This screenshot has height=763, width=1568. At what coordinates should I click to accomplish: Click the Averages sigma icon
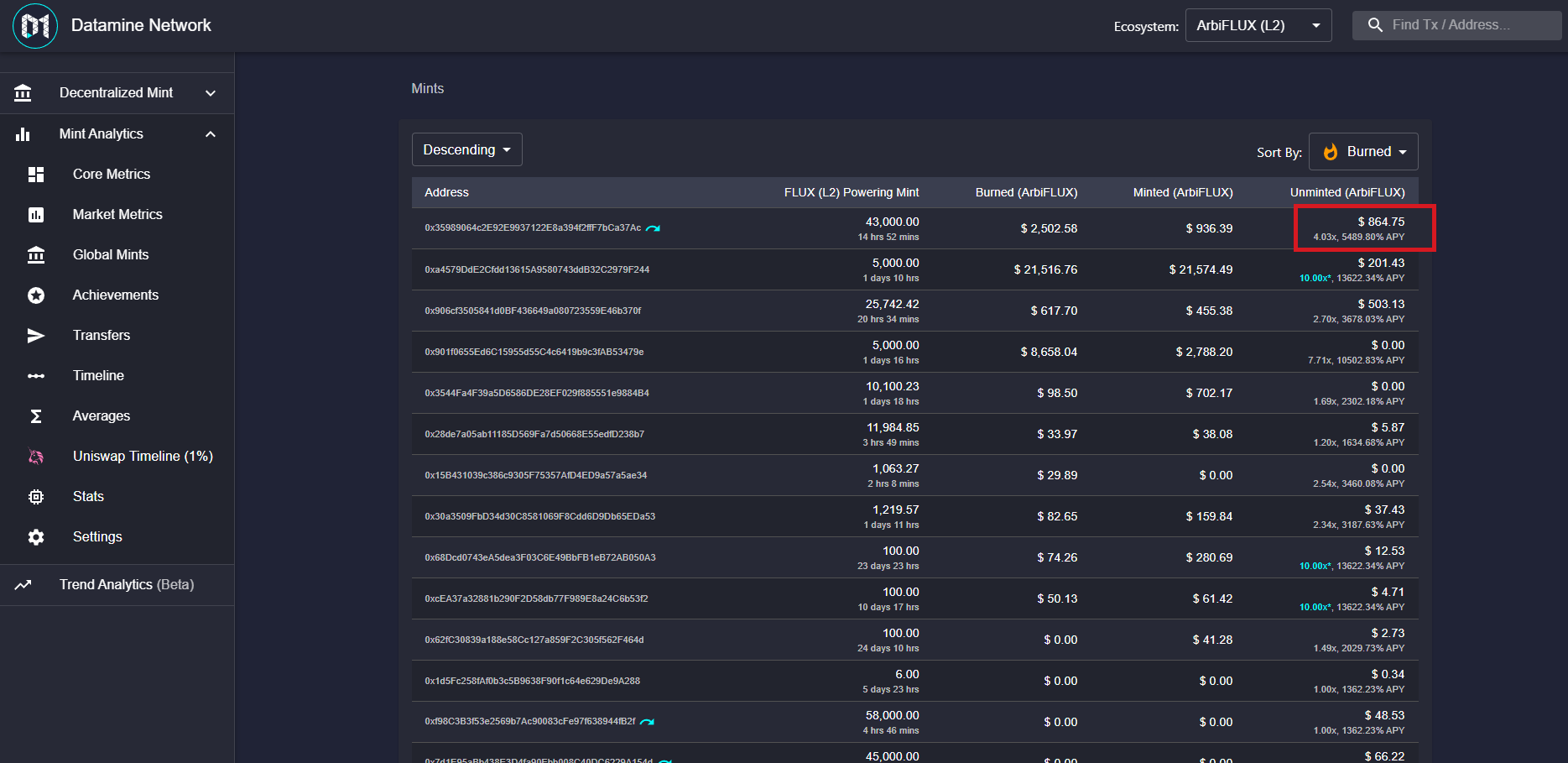tap(36, 416)
